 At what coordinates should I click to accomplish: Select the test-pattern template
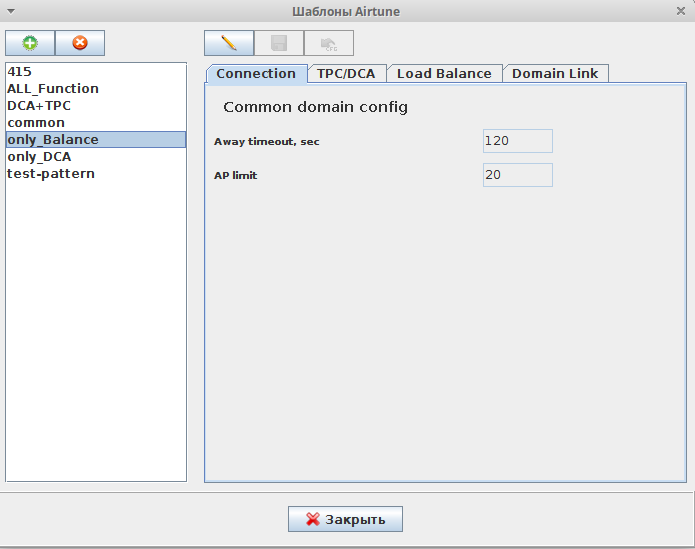(96, 173)
